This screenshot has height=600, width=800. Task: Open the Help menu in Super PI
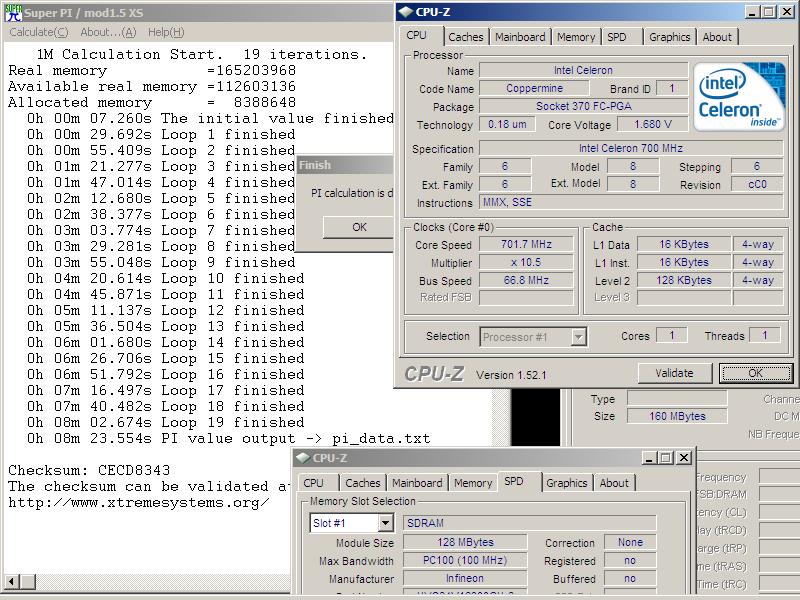(x=166, y=32)
